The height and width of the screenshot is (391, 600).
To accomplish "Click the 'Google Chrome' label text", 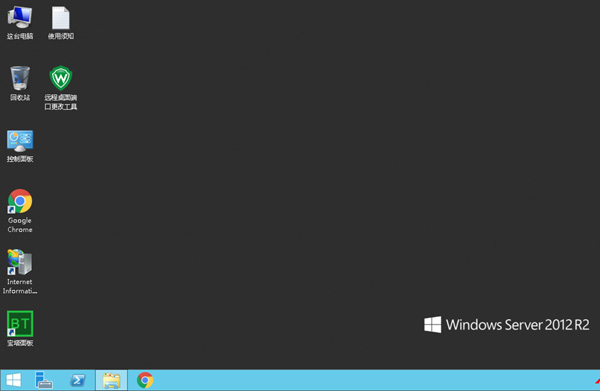I will pyautogui.click(x=20, y=225).
